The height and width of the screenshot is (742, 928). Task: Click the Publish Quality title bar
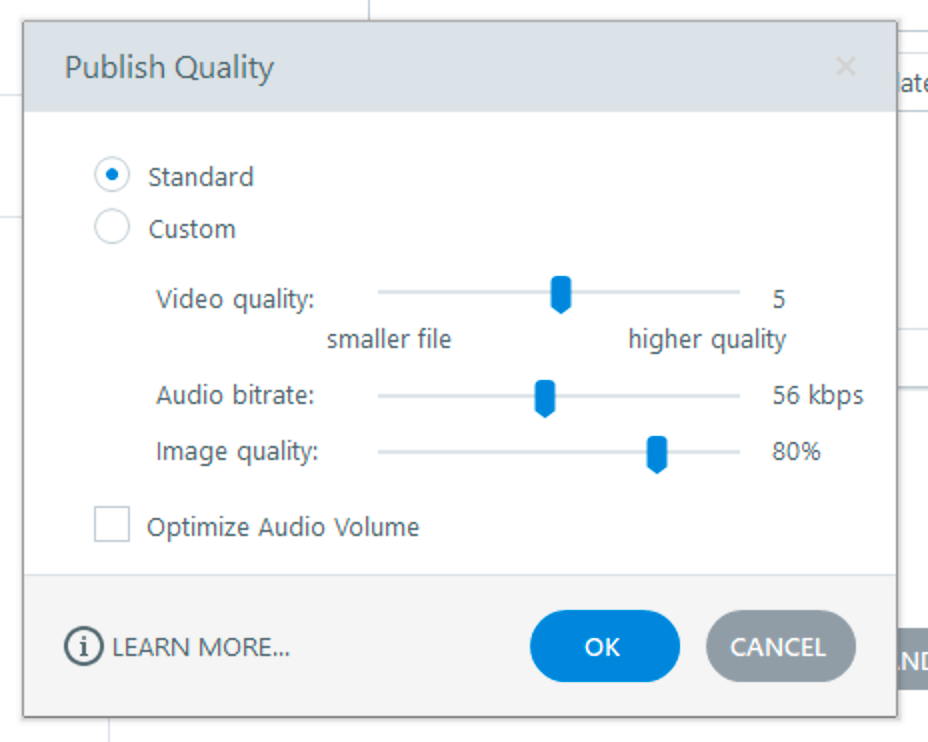tap(450, 68)
